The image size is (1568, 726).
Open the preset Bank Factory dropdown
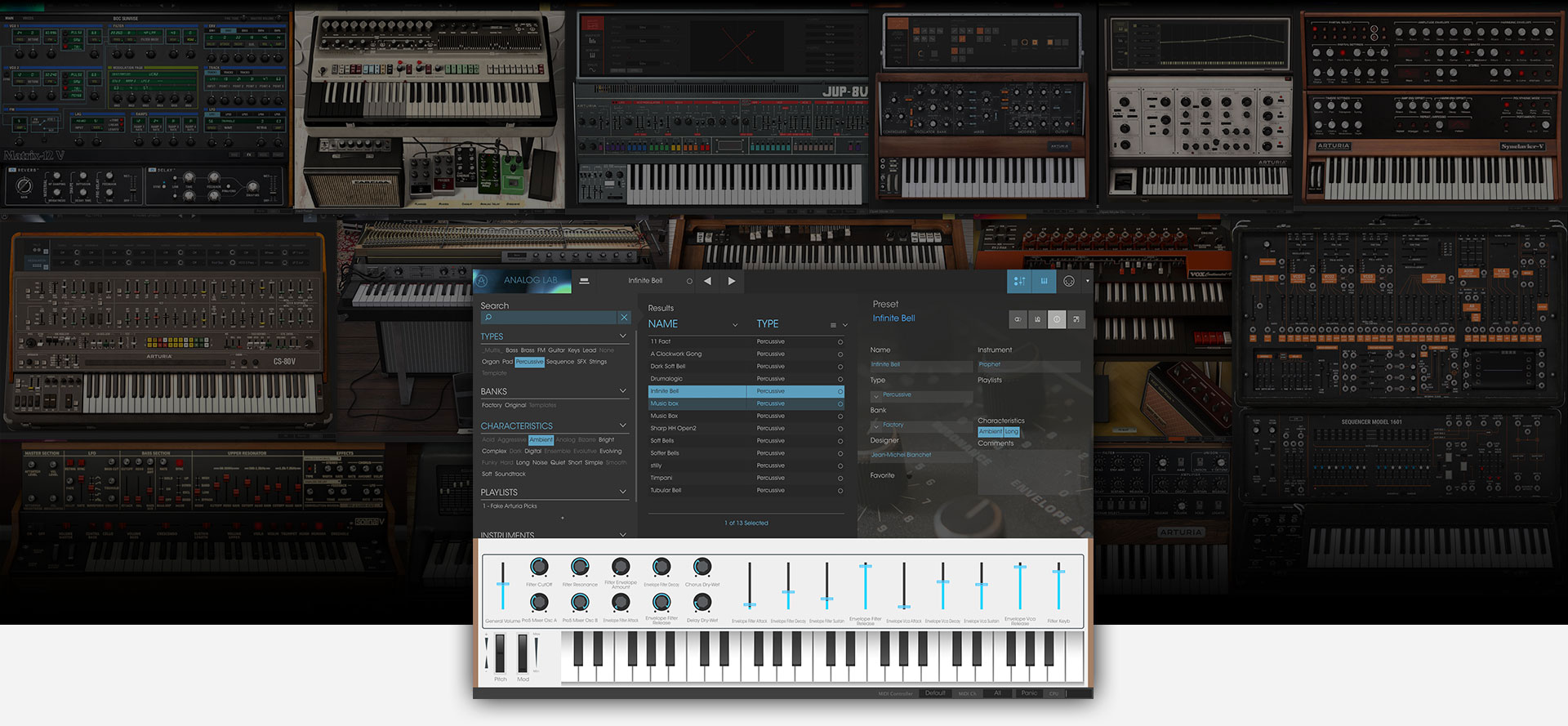click(x=877, y=425)
